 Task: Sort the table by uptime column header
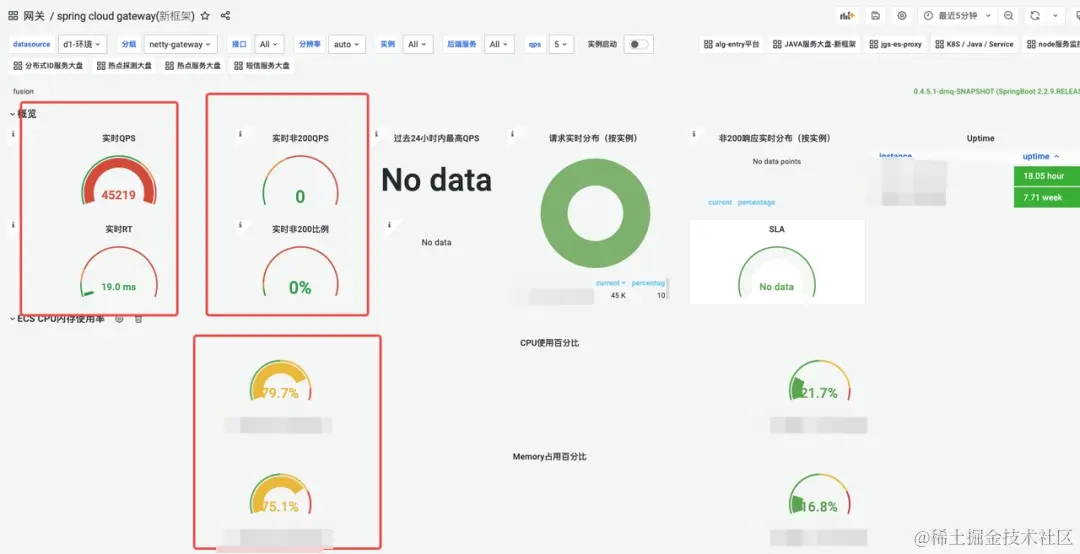(1040, 156)
